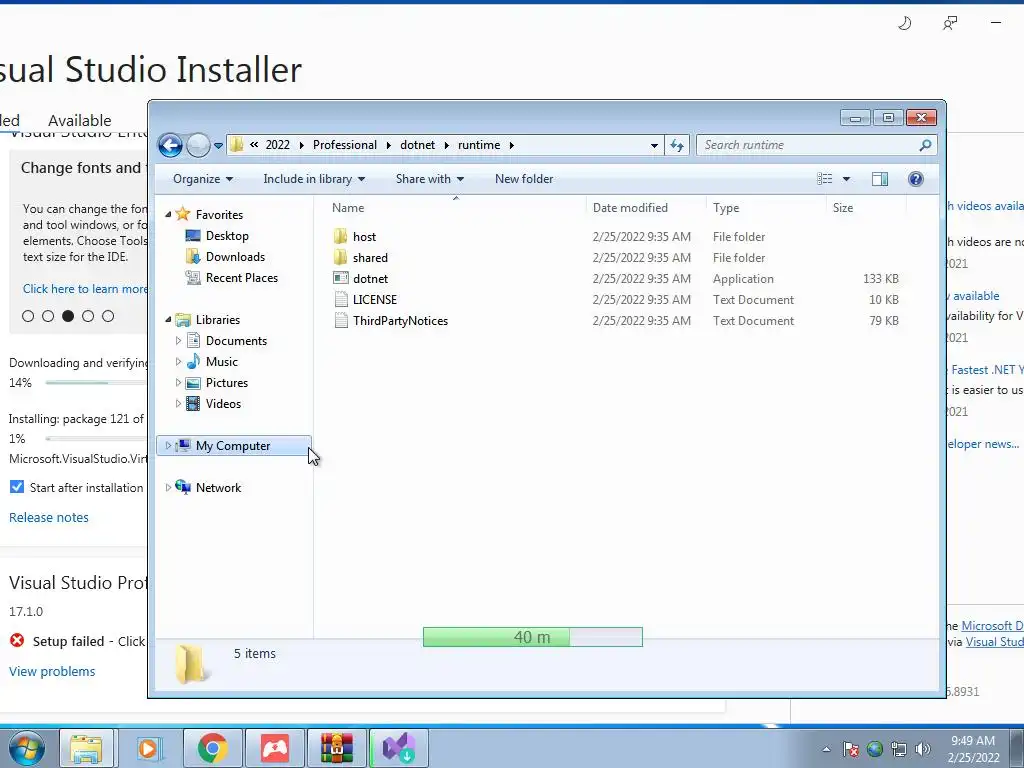
Task: Open Windows Explorer from taskbar
Action: pyautogui.click(x=86, y=748)
